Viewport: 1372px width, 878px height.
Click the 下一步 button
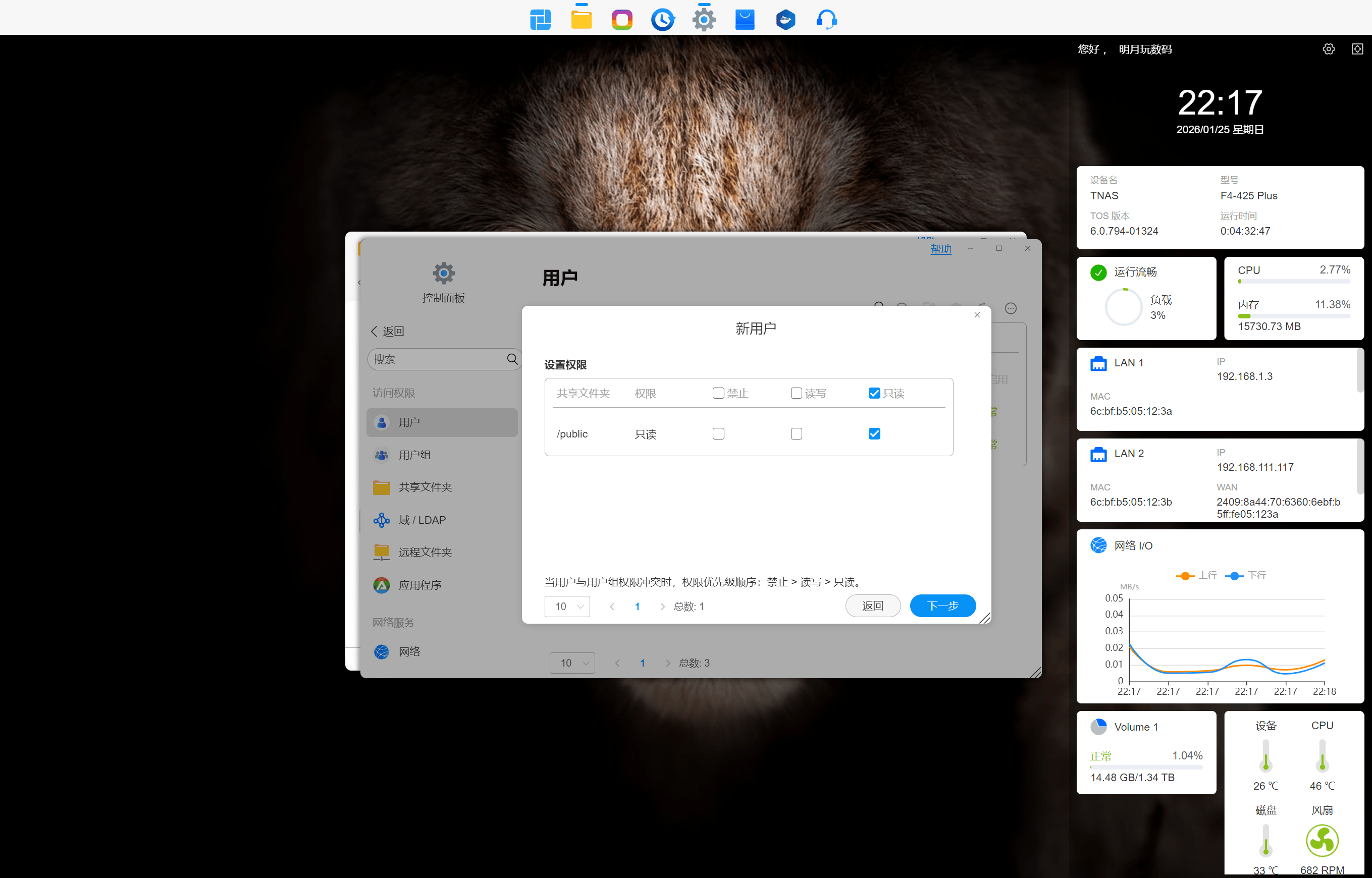tap(942, 606)
